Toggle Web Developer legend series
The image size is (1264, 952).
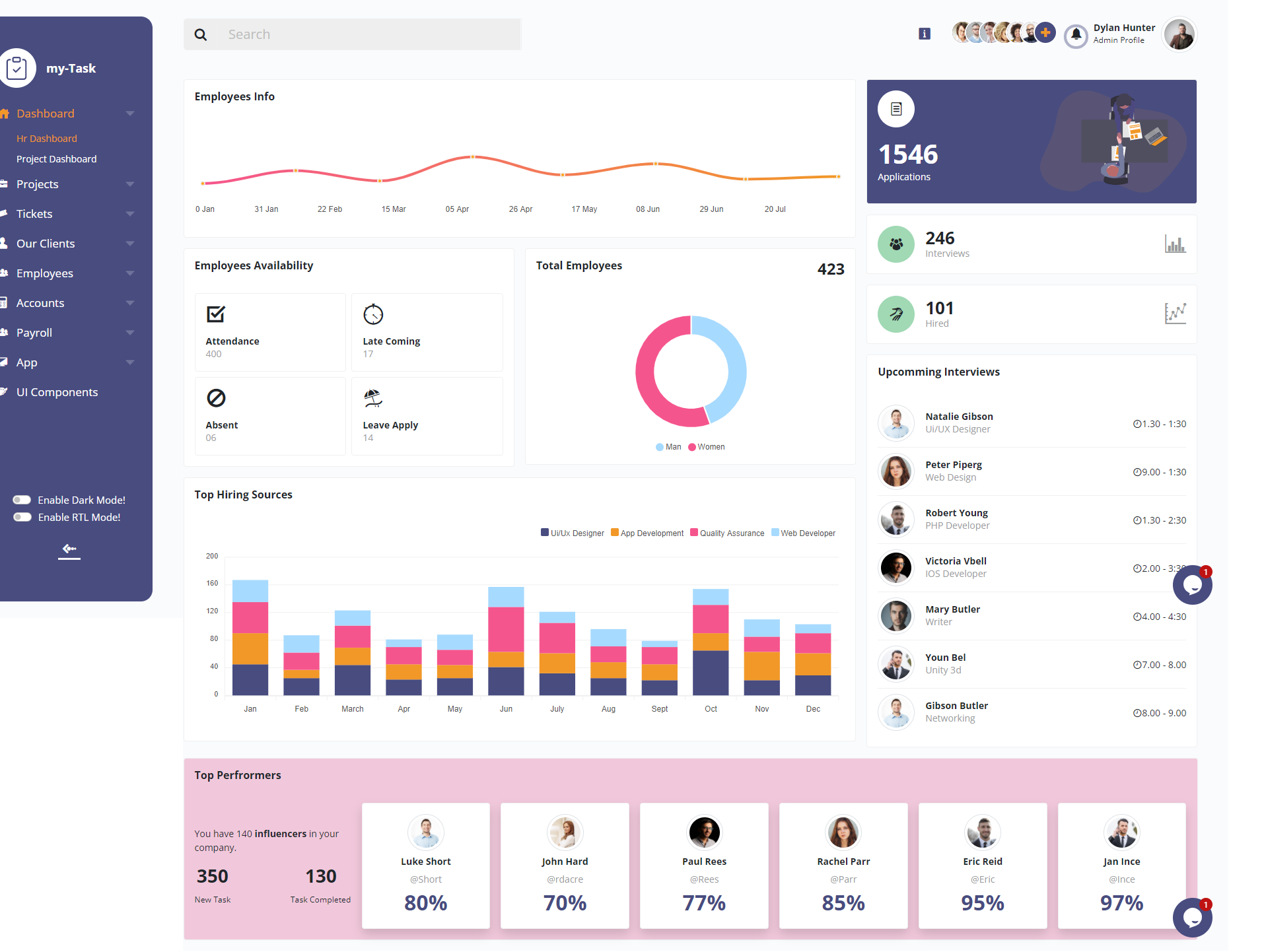pyautogui.click(x=803, y=533)
